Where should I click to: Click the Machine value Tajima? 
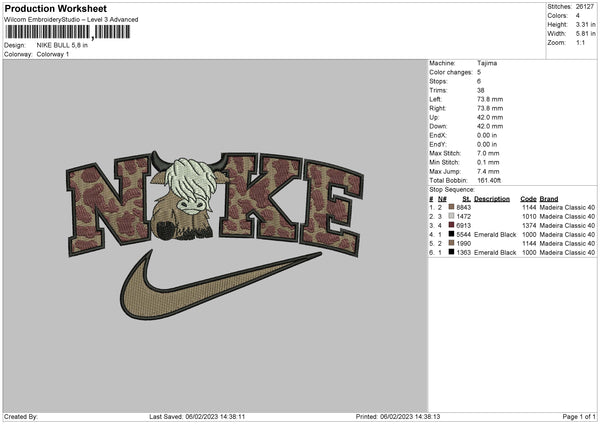click(487, 63)
